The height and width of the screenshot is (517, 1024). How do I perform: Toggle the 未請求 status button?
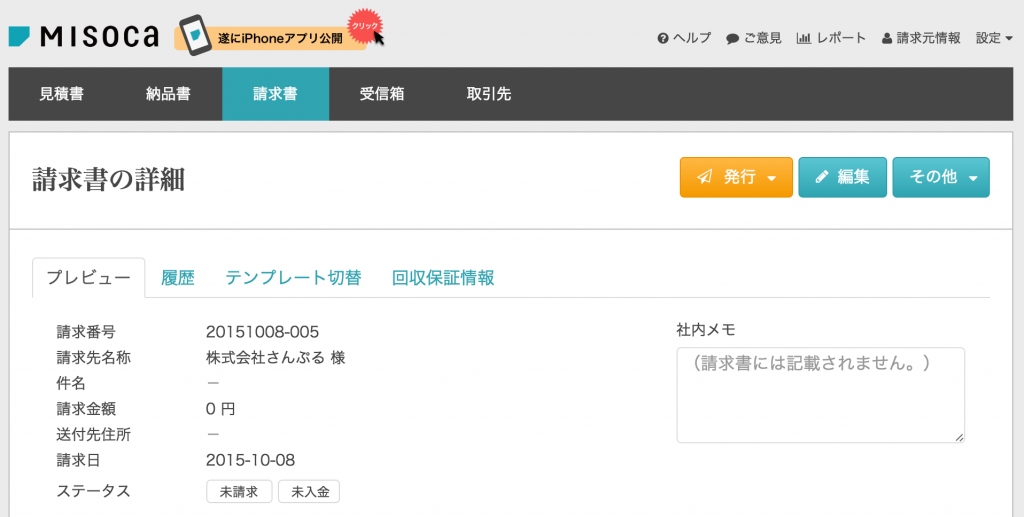pos(239,492)
